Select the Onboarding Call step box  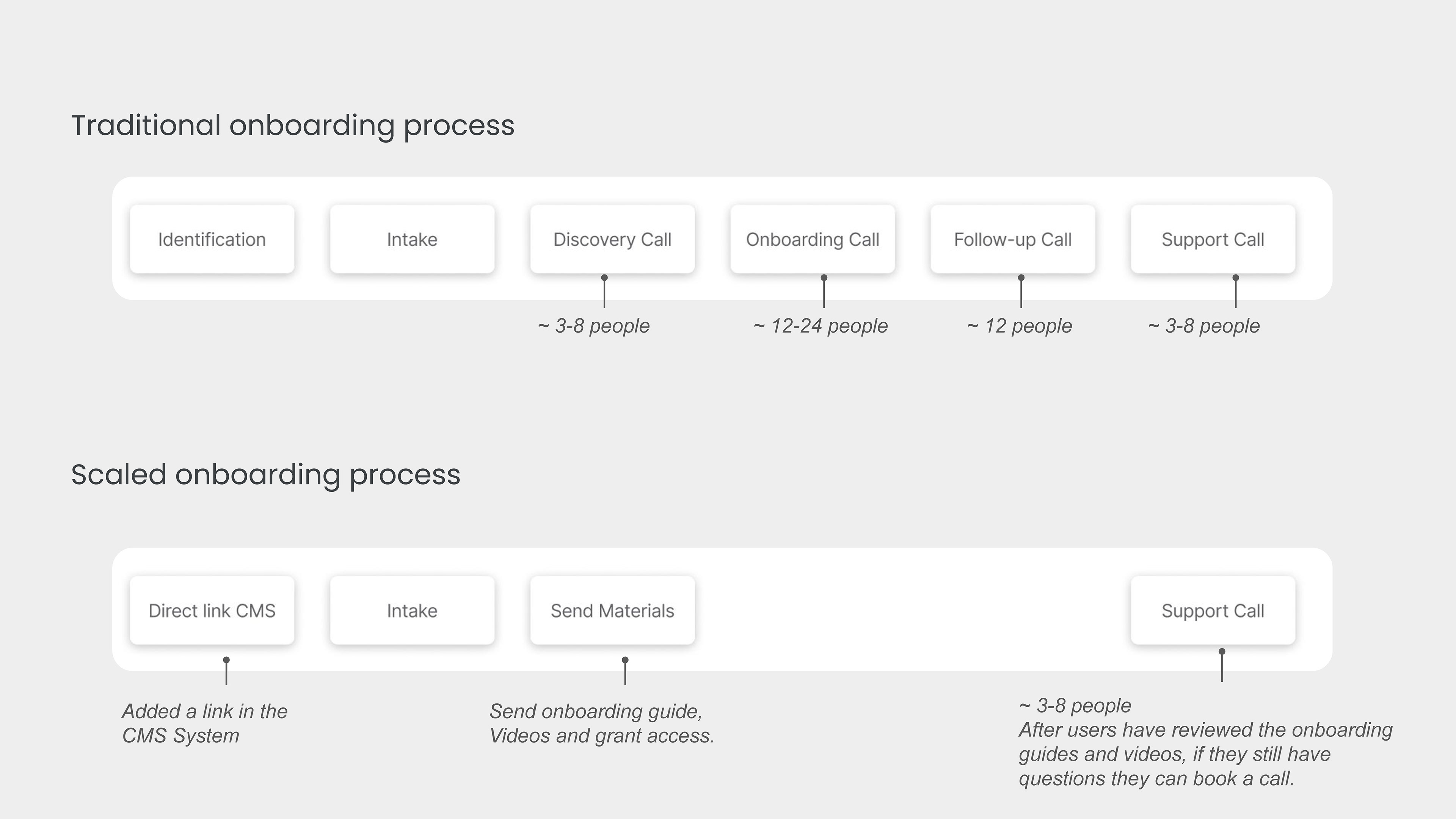(x=812, y=240)
